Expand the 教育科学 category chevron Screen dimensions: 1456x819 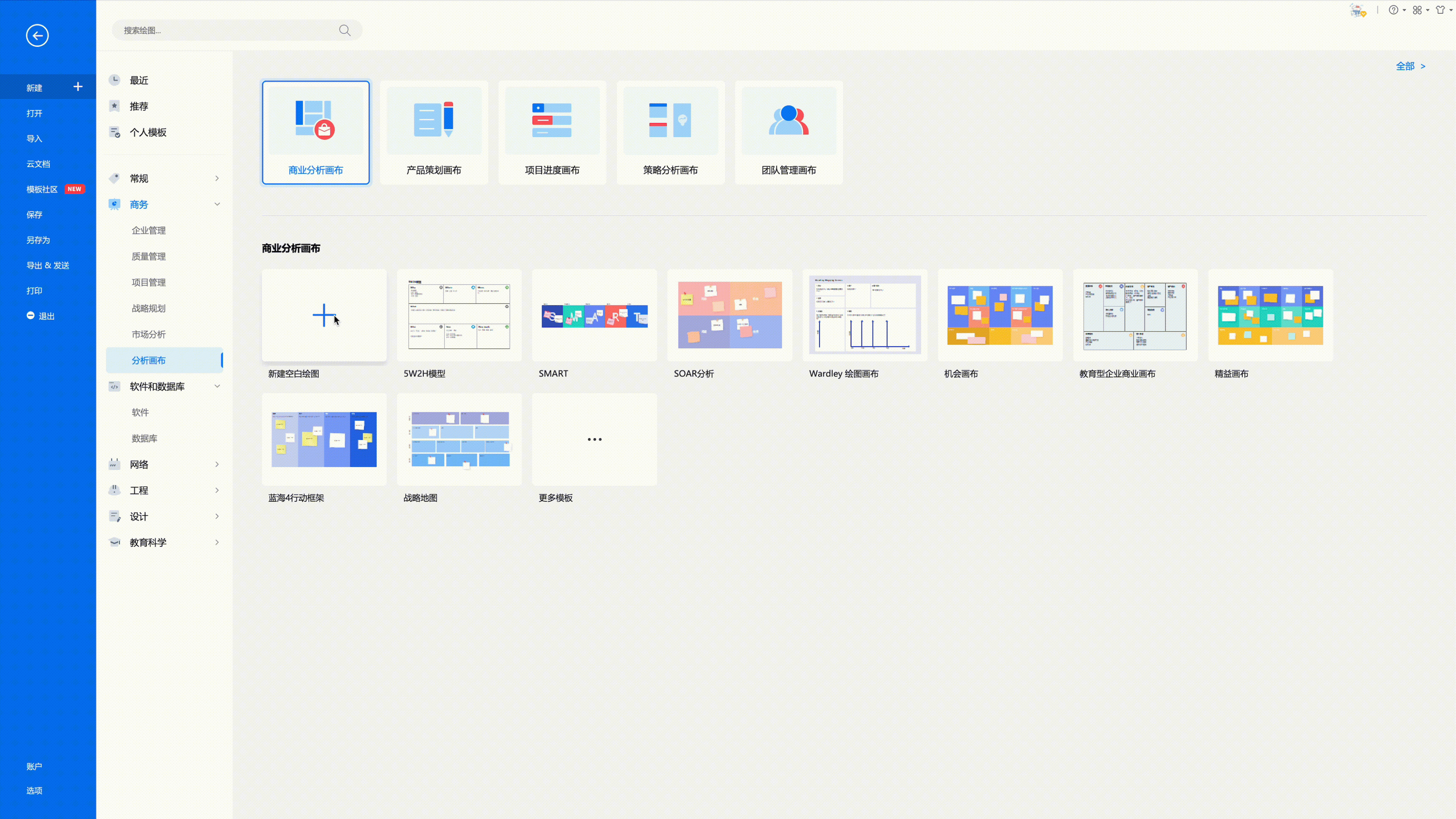(x=217, y=543)
